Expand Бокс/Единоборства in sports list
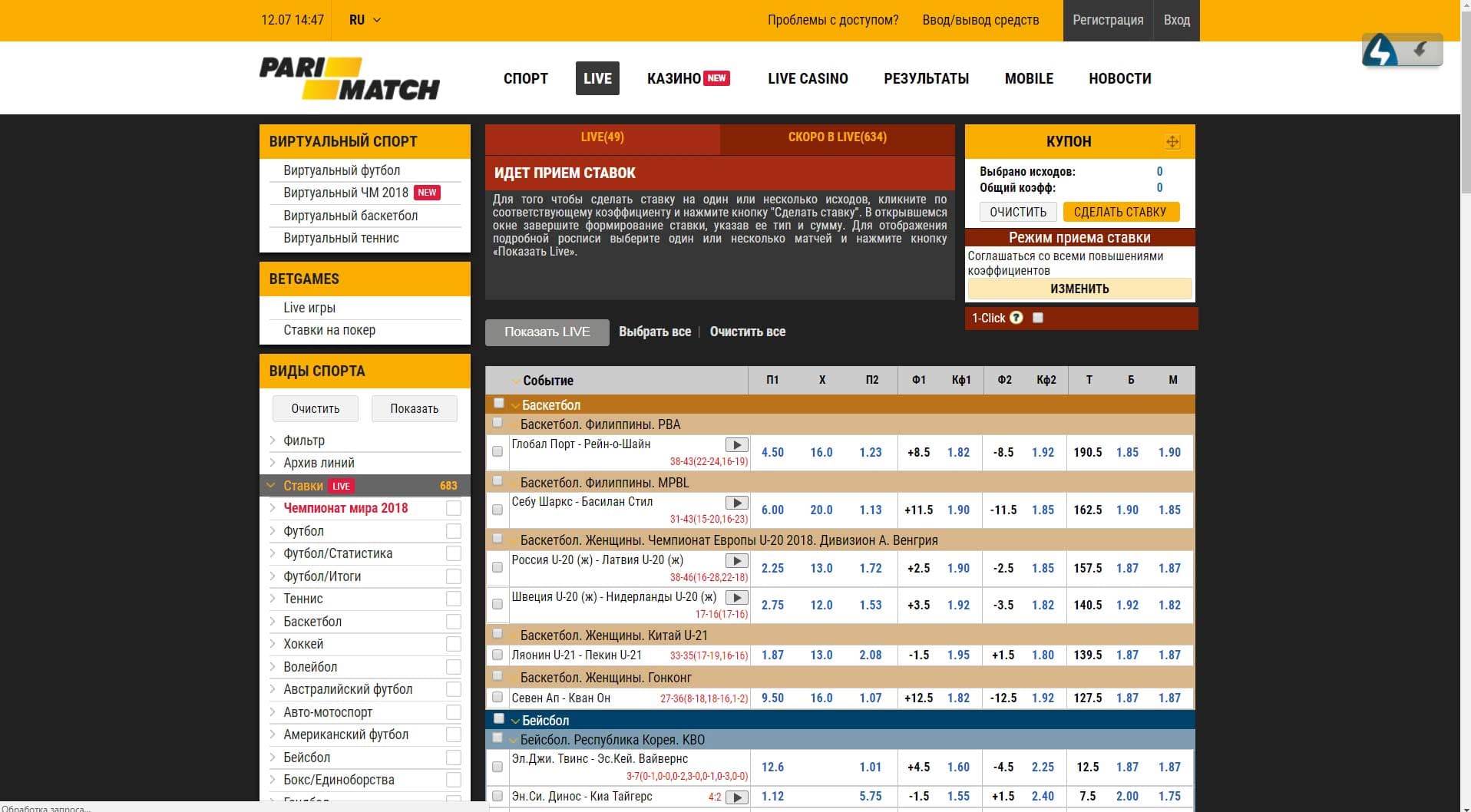The height and width of the screenshot is (812, 1471). pos(273,780)
